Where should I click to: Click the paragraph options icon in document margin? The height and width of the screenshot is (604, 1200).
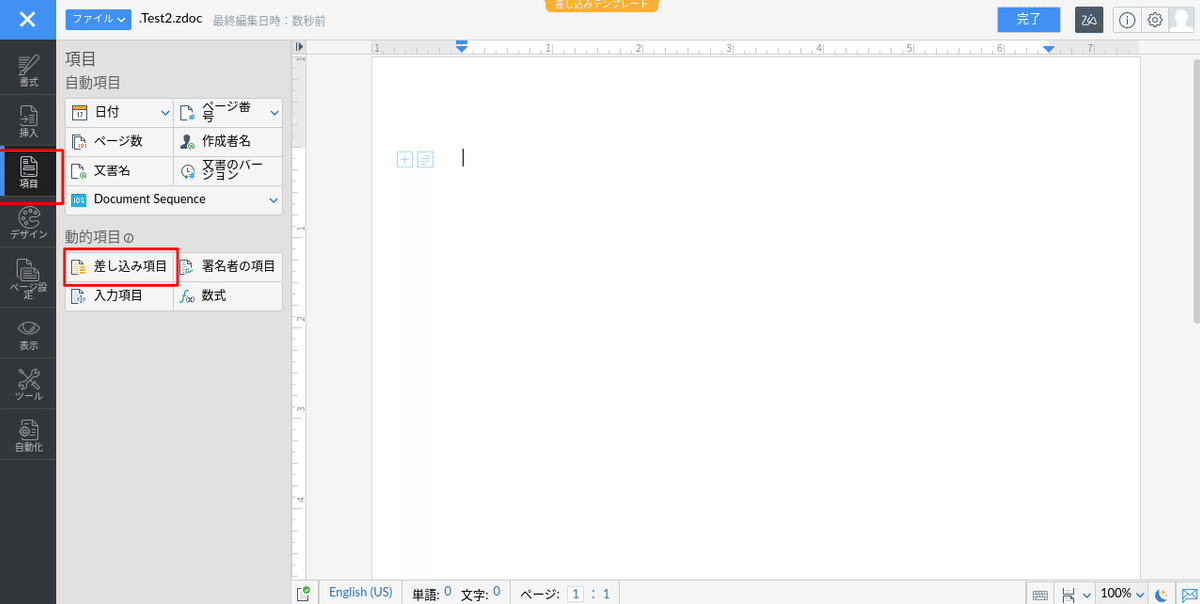[425, 159]
